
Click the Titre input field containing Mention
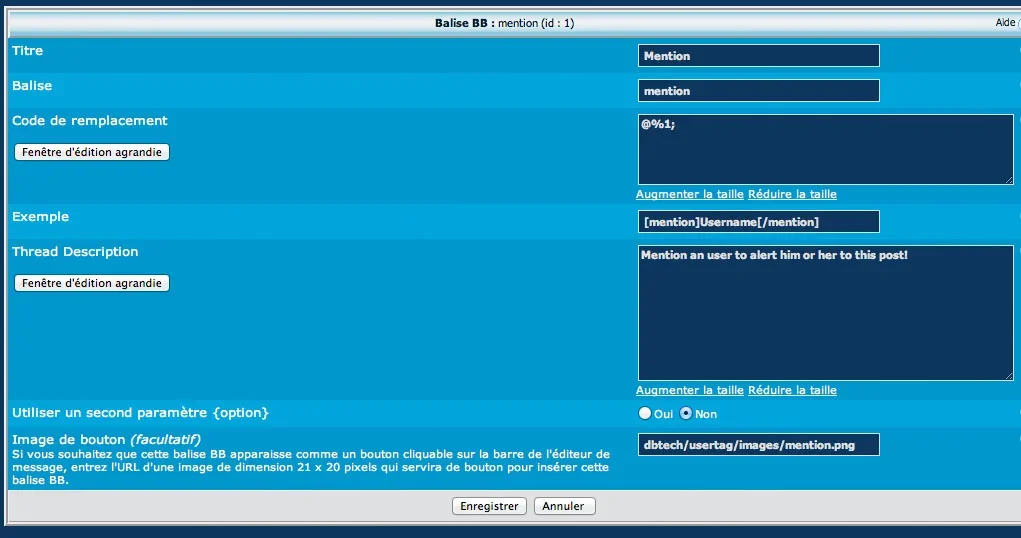coord(759,55)
